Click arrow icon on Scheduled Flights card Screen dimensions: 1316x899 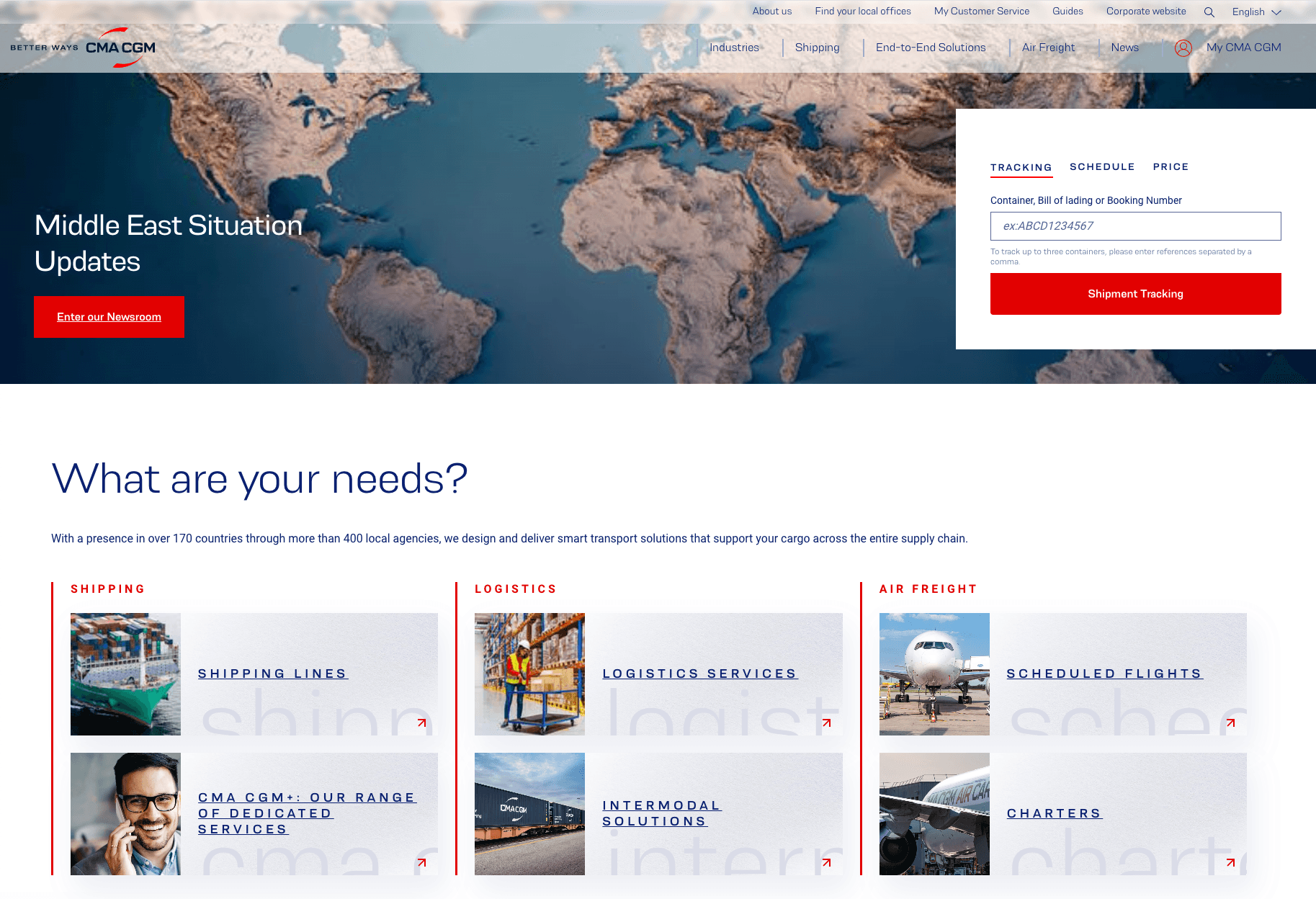(1231, 723)
